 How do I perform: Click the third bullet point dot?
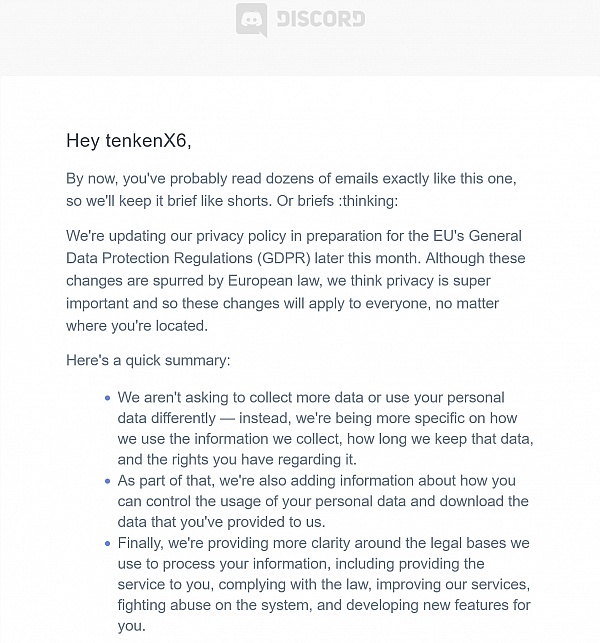(108, 543)
